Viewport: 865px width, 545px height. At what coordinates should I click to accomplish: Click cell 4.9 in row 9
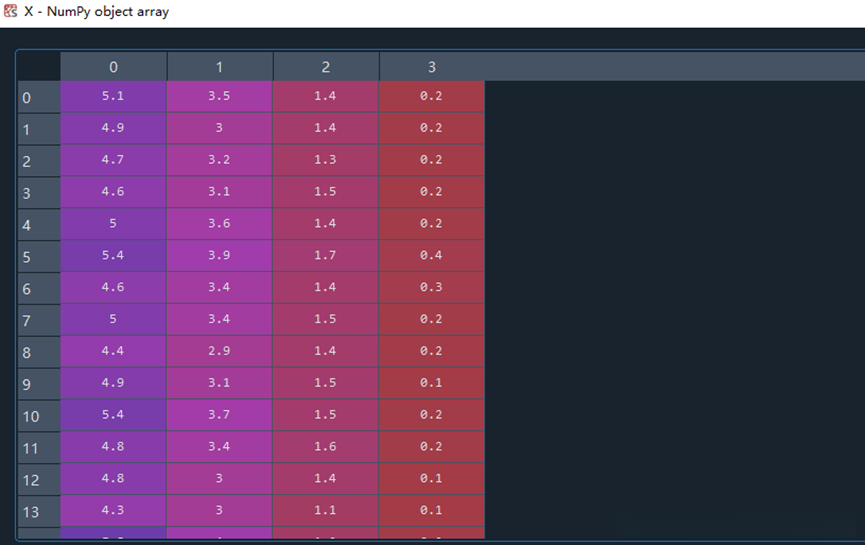tap(113, 383)
